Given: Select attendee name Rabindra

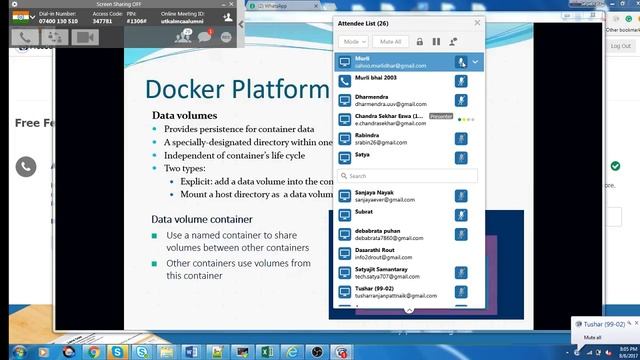Looking at the screenshot, I should [367, 135].
